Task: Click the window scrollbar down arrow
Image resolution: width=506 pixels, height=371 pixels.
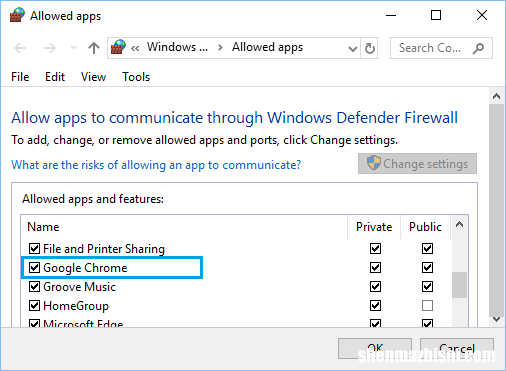Action: 496,319
